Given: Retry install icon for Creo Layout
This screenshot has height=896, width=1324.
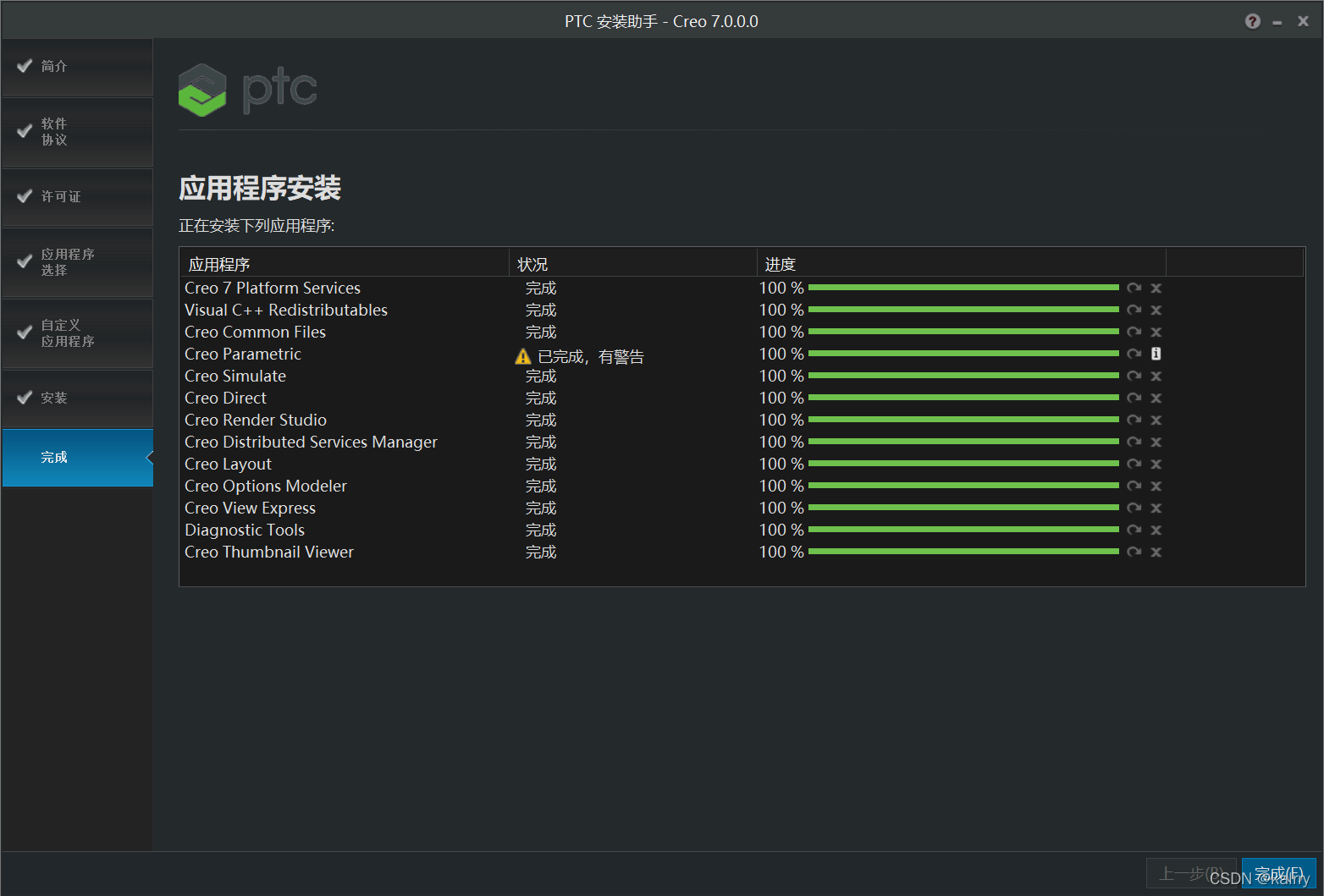Looking at the screenshot, I should pyautogui.click(x=1134, y=464).
